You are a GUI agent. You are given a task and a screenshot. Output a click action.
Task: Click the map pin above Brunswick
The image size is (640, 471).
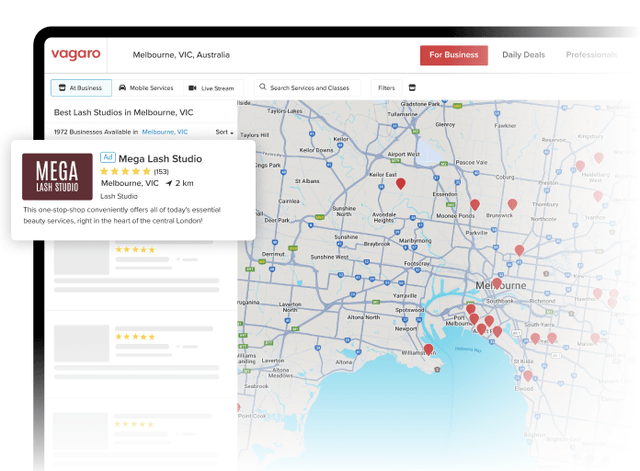512,204
